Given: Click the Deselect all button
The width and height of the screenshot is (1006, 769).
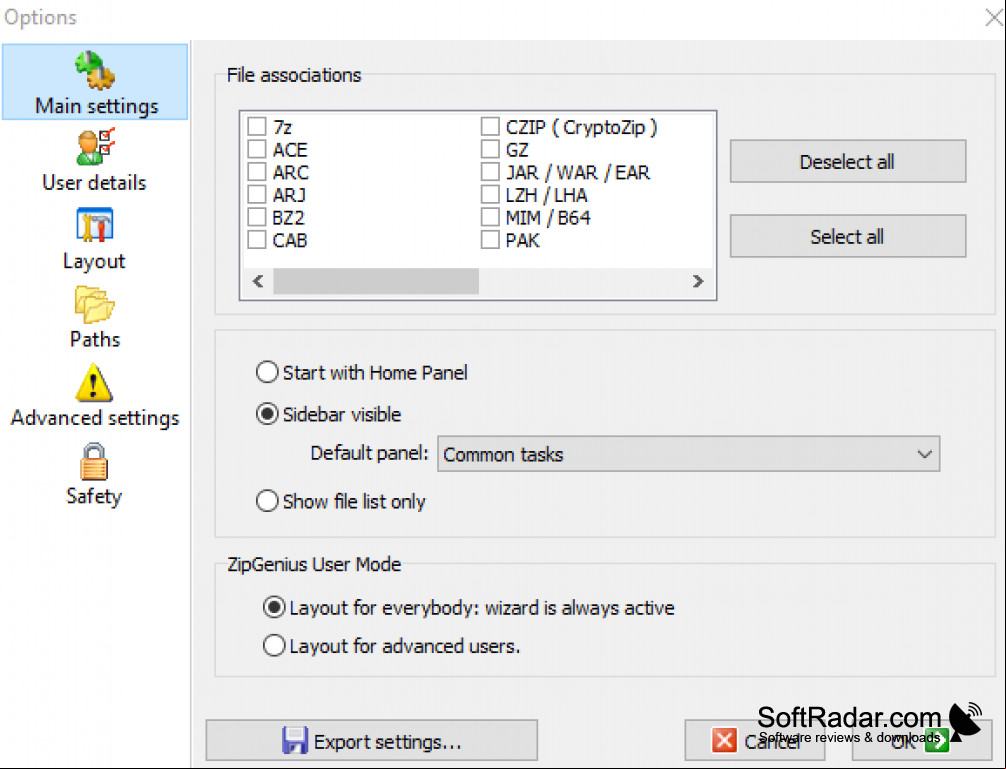Looking at the screenshot, I should tap(848, 162).
